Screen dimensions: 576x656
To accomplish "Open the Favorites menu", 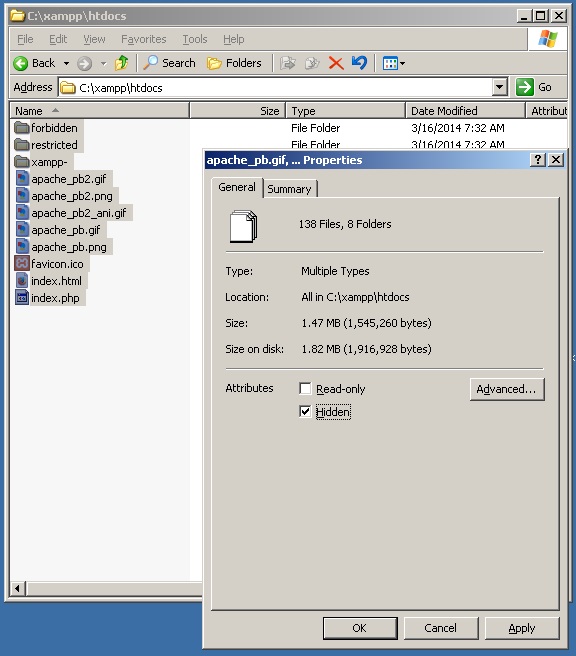I will (143, 39).
